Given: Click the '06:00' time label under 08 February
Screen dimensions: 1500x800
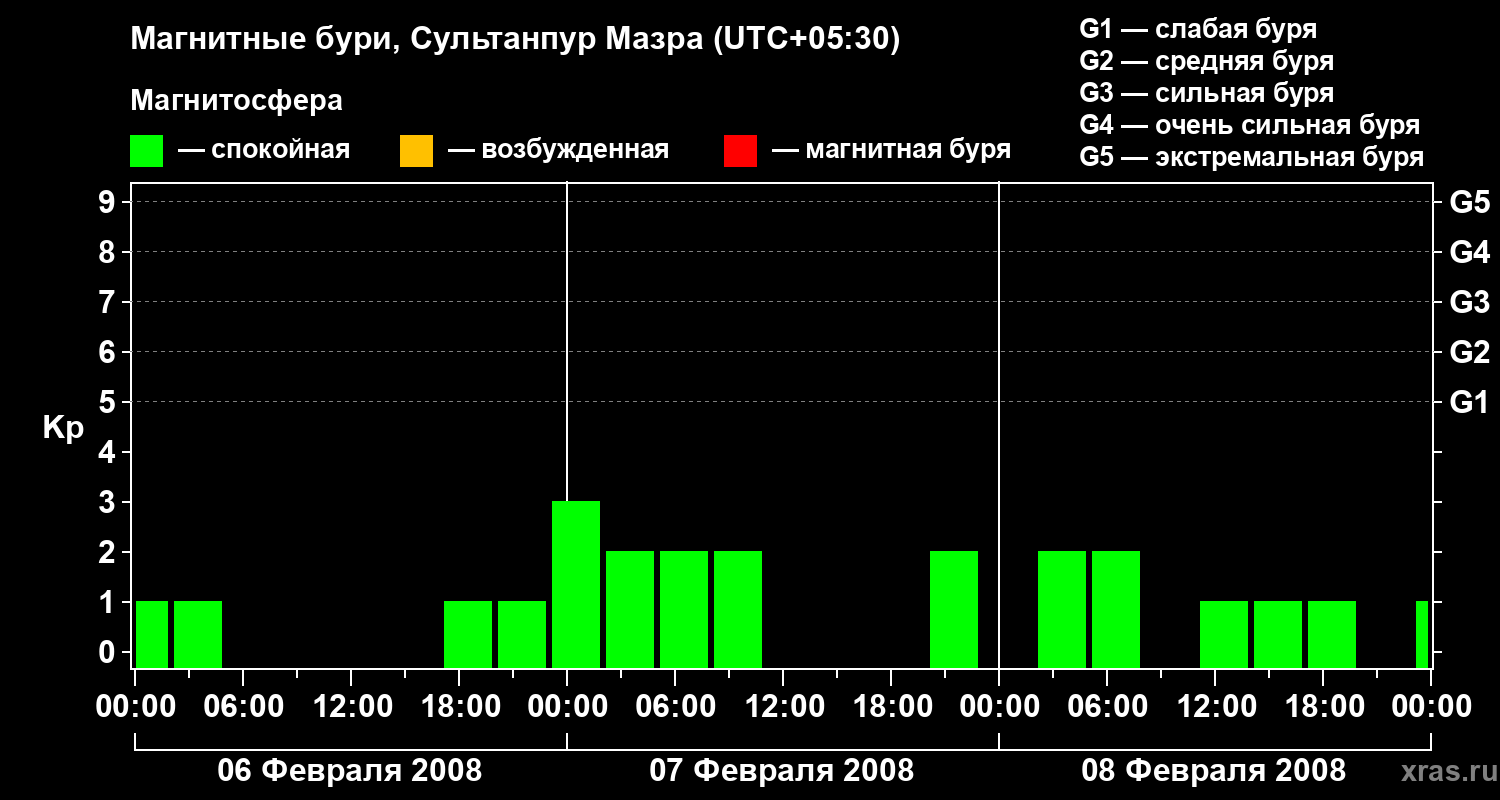Looking at the screenshot, I should tap(1107, 707).
